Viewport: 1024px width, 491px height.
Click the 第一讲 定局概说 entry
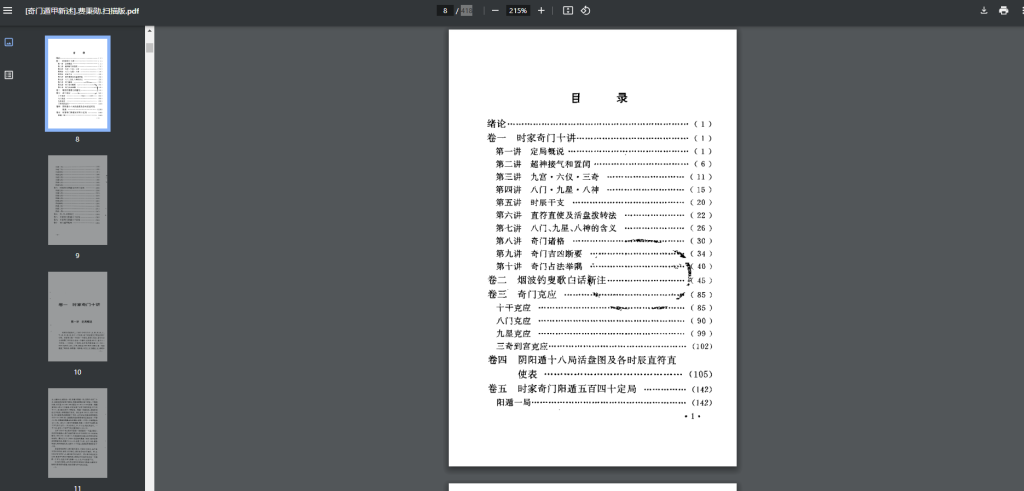pyautogui.click(x=603, y=151)
